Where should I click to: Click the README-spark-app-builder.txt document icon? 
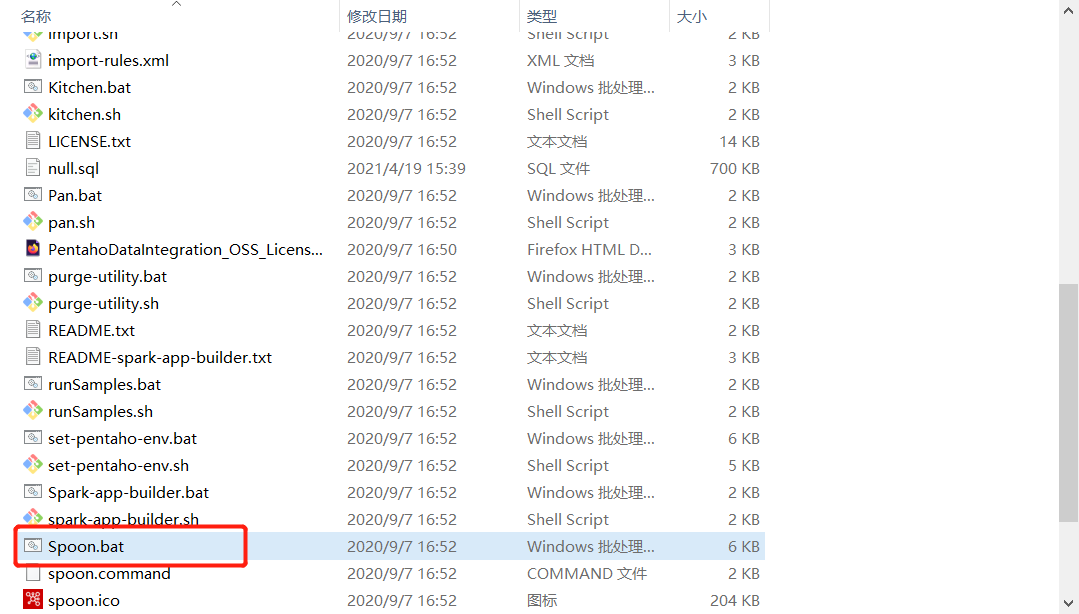point(32,357)
